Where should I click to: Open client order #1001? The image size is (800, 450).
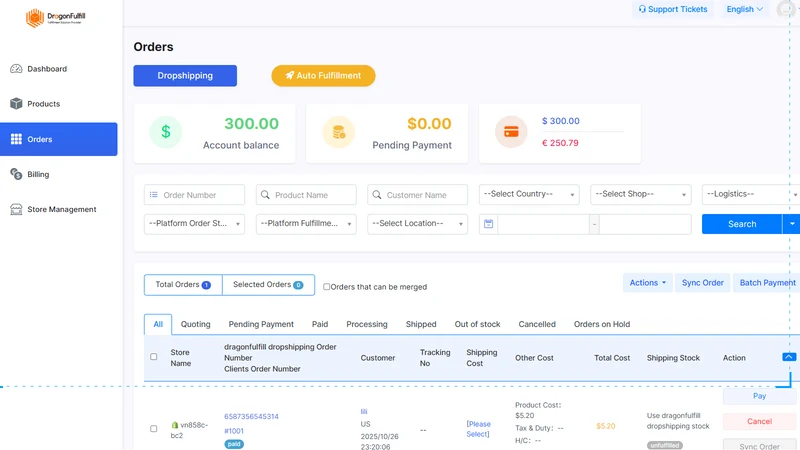(x=234, y=431)
